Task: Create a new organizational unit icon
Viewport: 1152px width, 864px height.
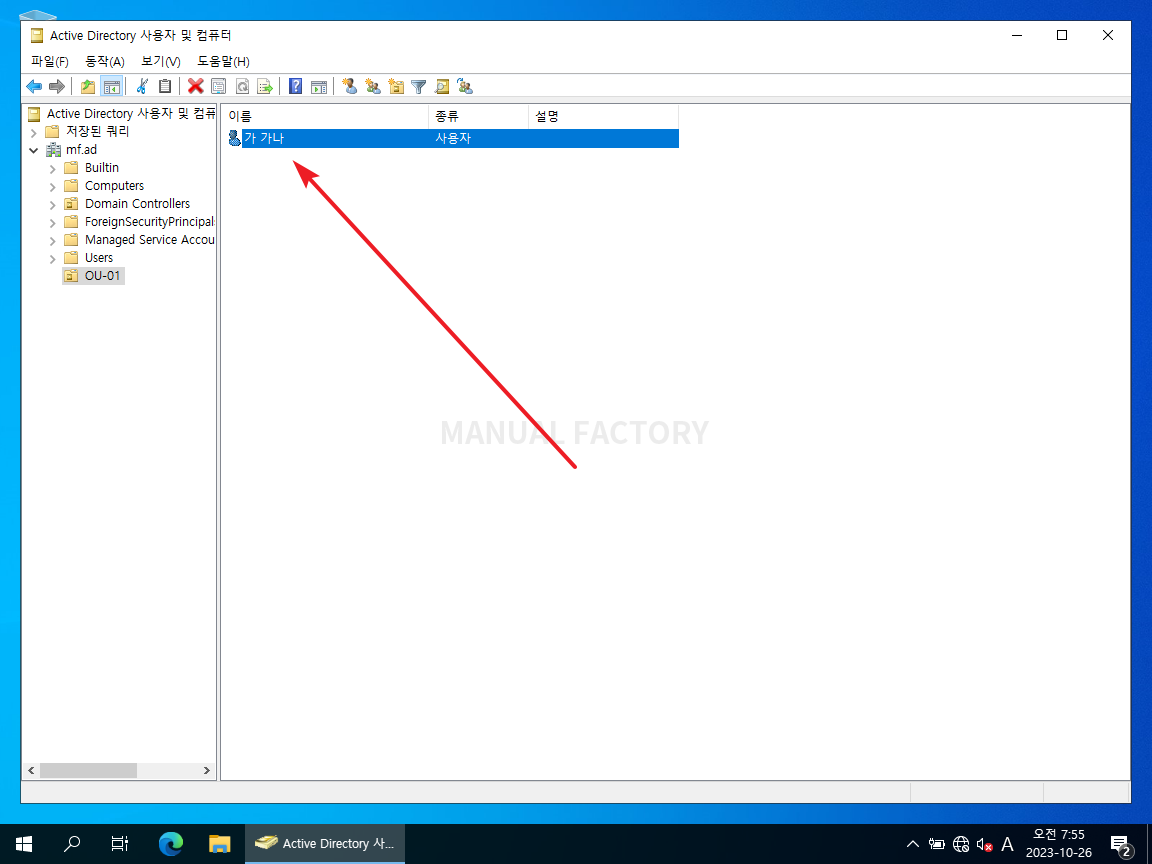Action: point(396,87)
